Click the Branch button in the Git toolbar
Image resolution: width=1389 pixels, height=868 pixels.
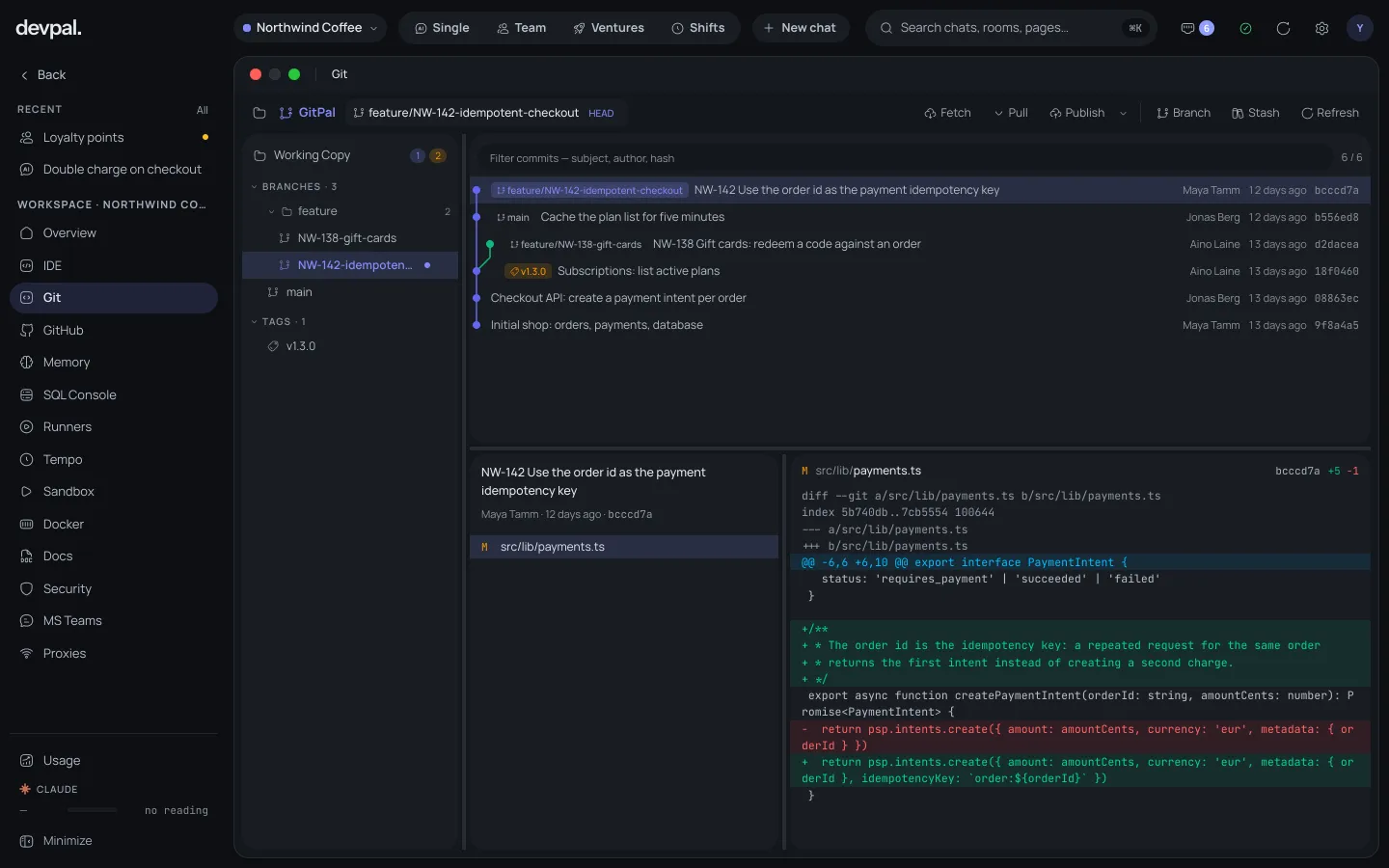point(1183,113)
